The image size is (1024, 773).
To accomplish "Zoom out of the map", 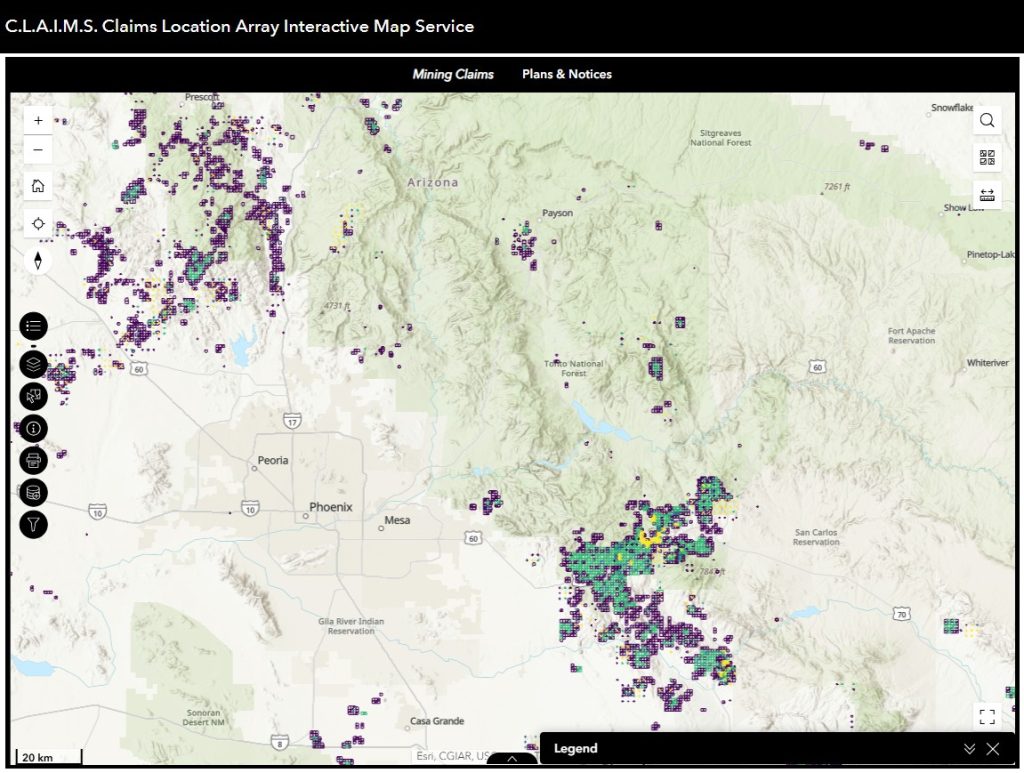I will [38, 151].
